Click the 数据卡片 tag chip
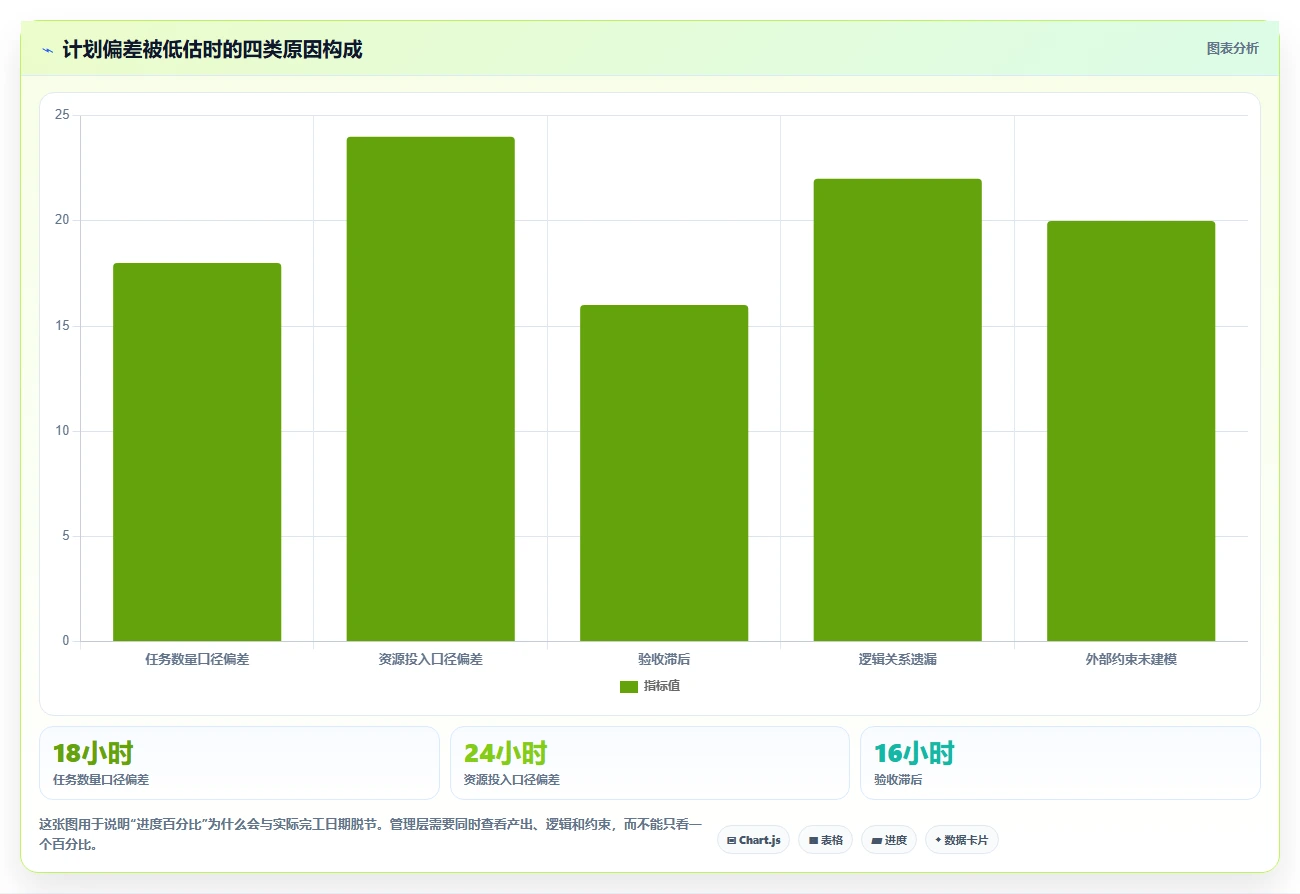Viewport: 1300px width, 894px height. pos(961,840)
